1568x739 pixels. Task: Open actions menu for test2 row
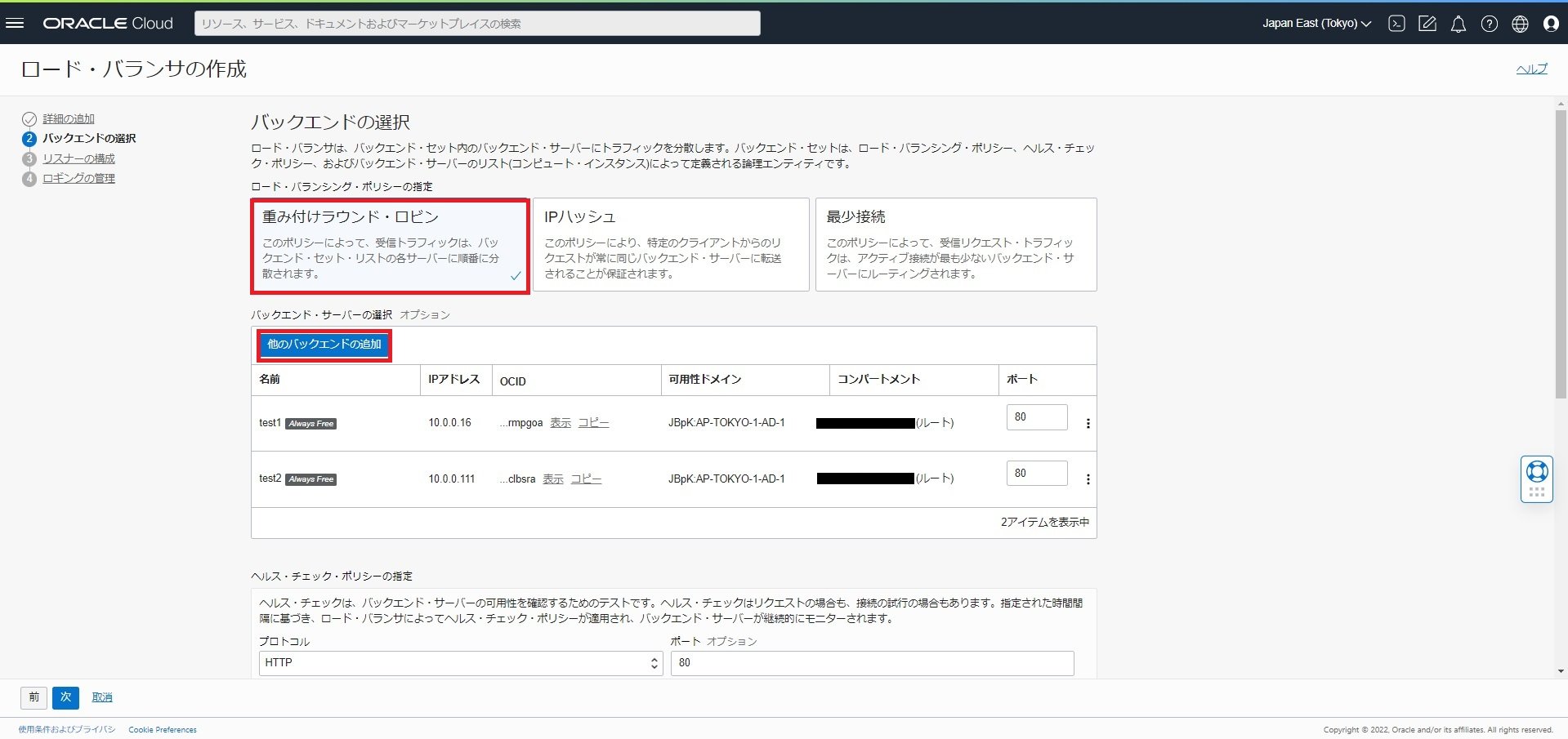pyautogui.click(x=1087, y=479)
